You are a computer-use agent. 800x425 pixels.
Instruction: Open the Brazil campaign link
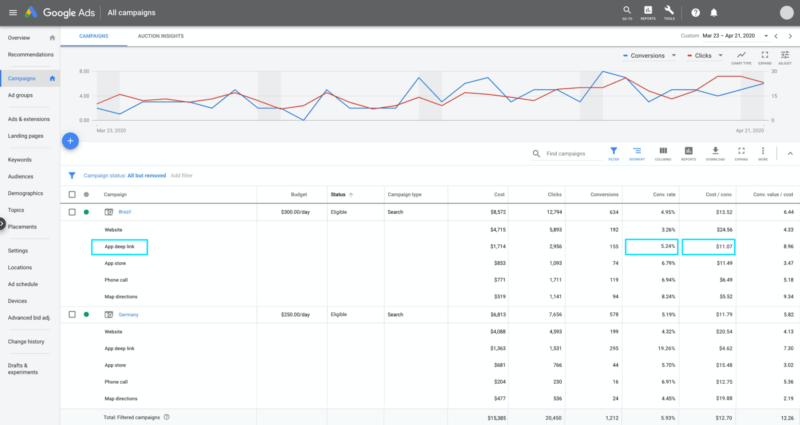[x=124, y=212]
